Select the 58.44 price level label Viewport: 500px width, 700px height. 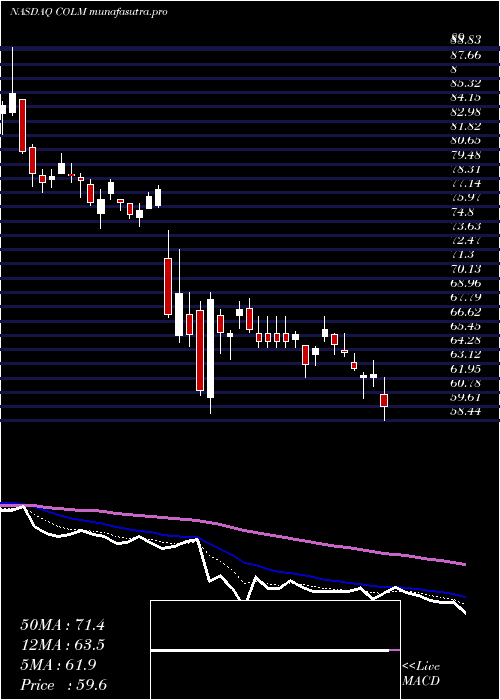[x=466, y=412]
